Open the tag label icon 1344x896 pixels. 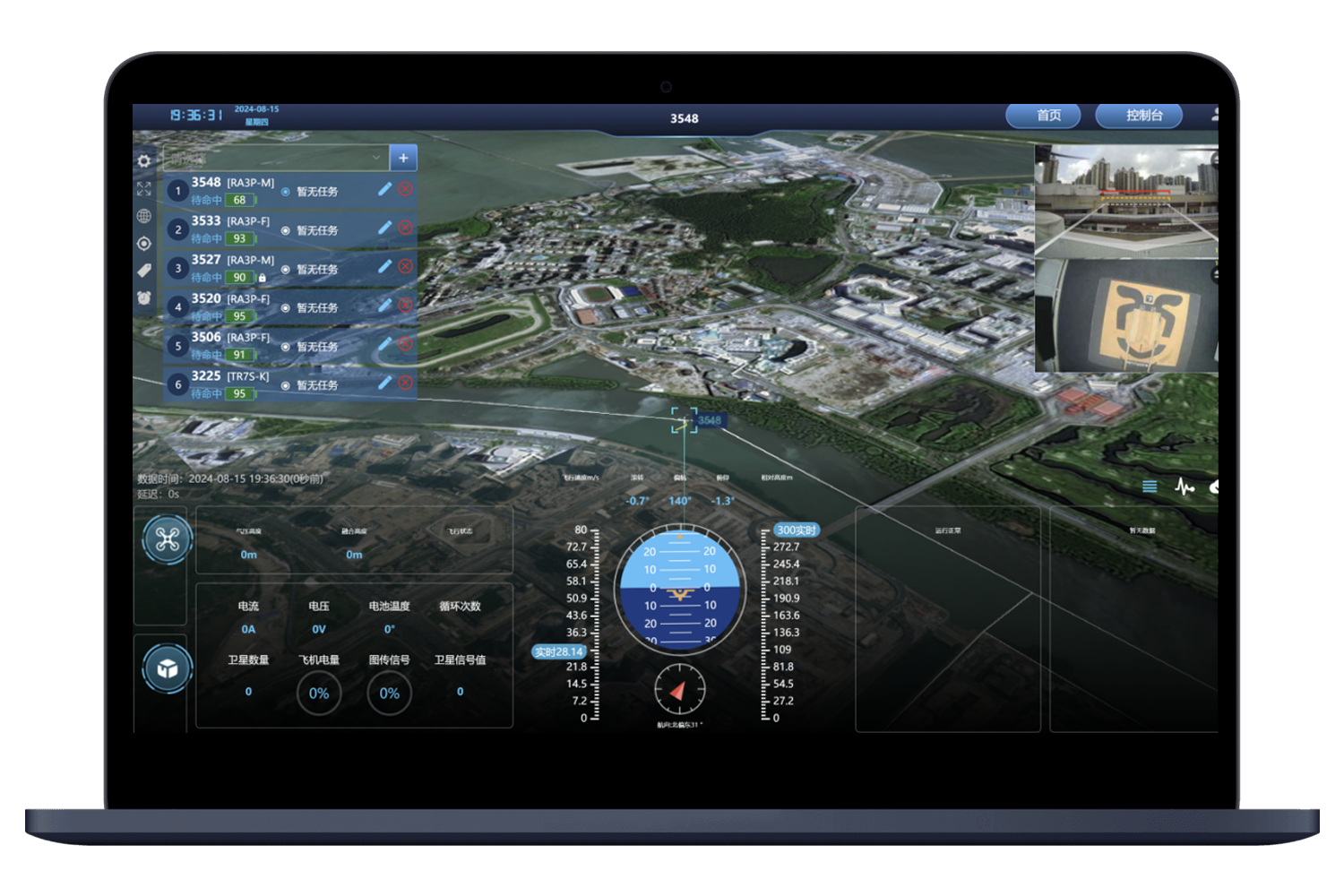coord(144,271)
